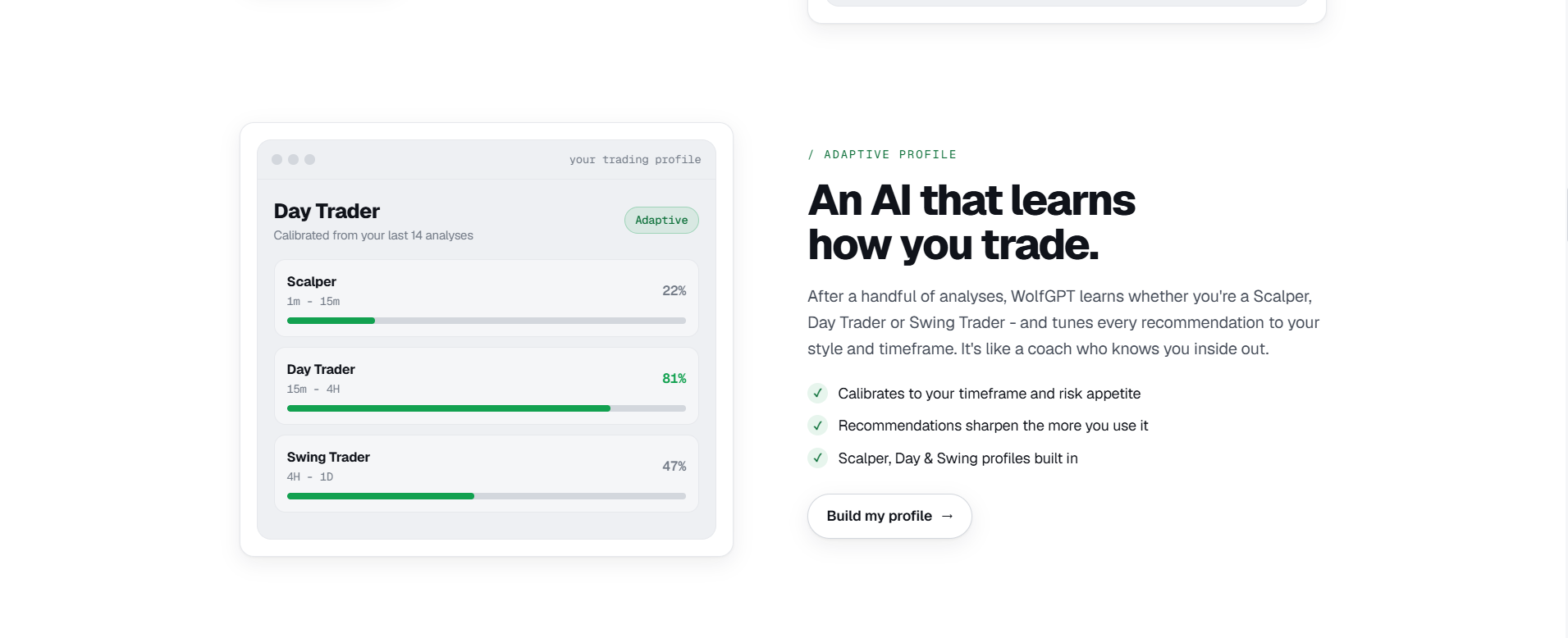The height and width of the screenshot is (638, 1568).
Task: Click the ADAPTIVE PROFILE section label
Action: (882, 154)
